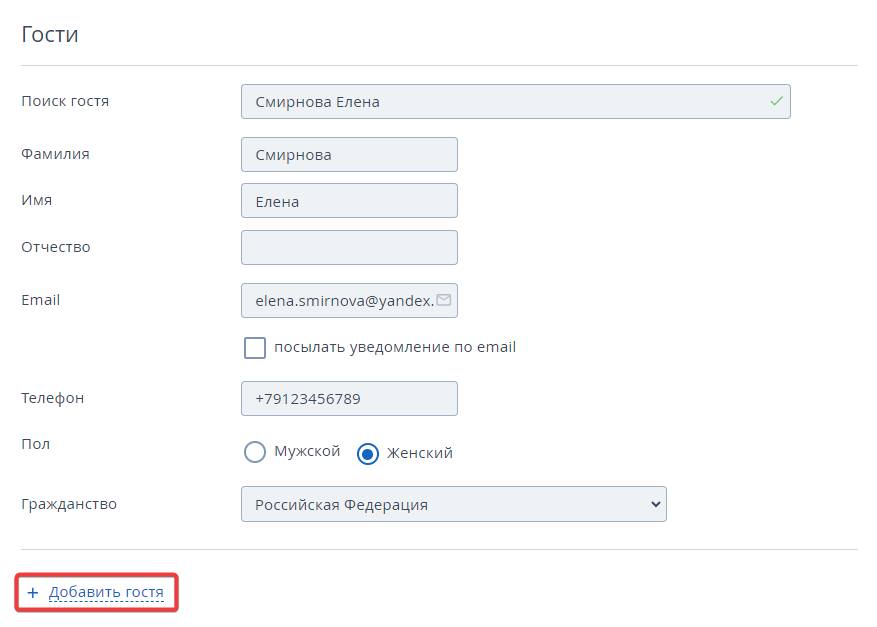Focus the Фамилия field with Смирнова
Viewport: 877px width, 627px height.
349,154
